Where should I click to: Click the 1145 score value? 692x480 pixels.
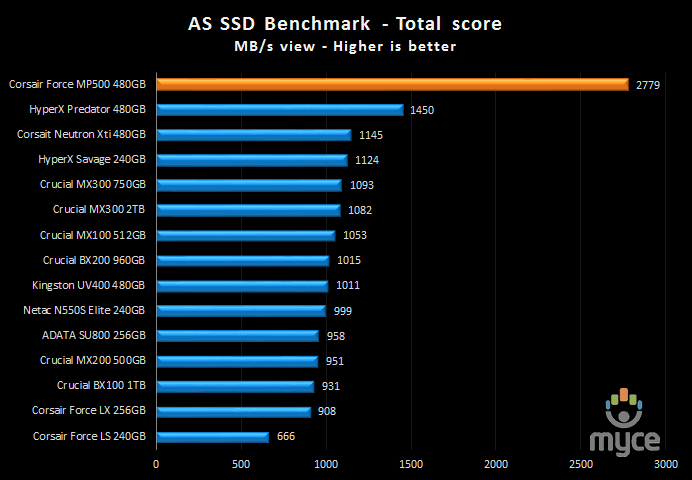[371, 135]
